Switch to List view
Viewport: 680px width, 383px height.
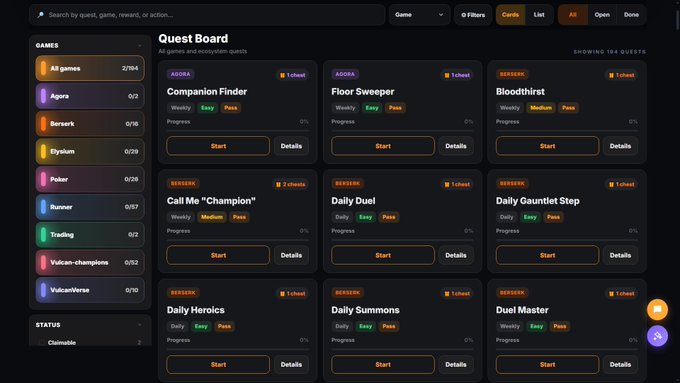tap(539, 15)
